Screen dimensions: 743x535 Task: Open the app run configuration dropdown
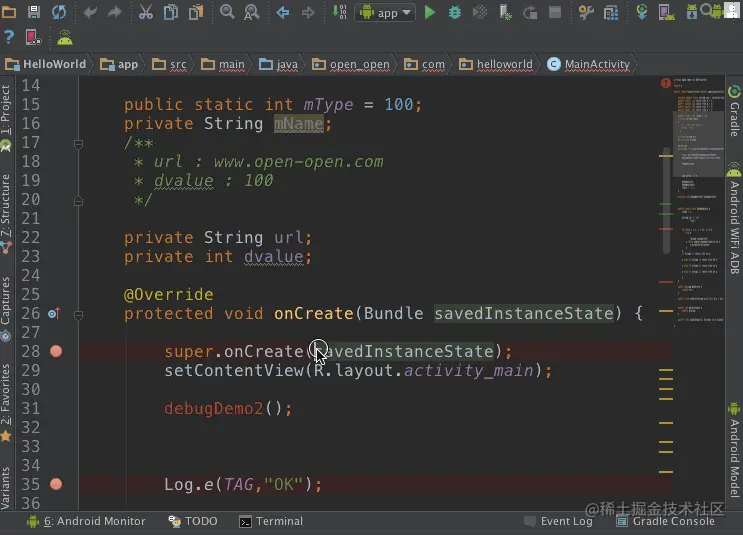click(x=385, y=13)
